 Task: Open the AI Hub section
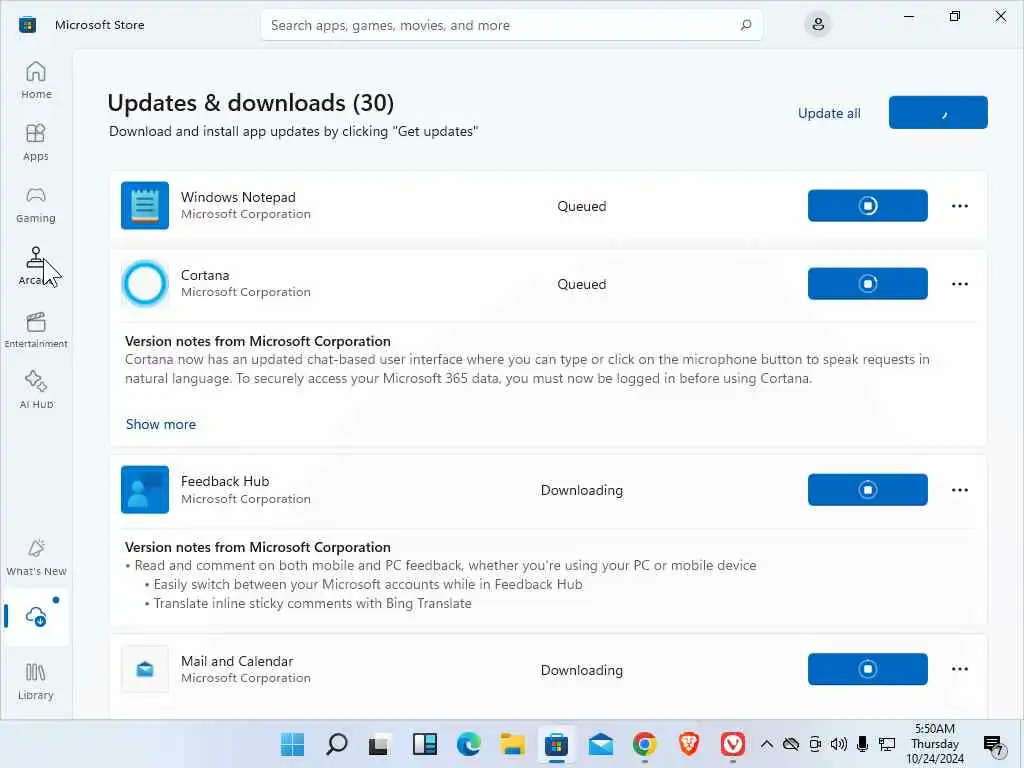click(36, 390)
